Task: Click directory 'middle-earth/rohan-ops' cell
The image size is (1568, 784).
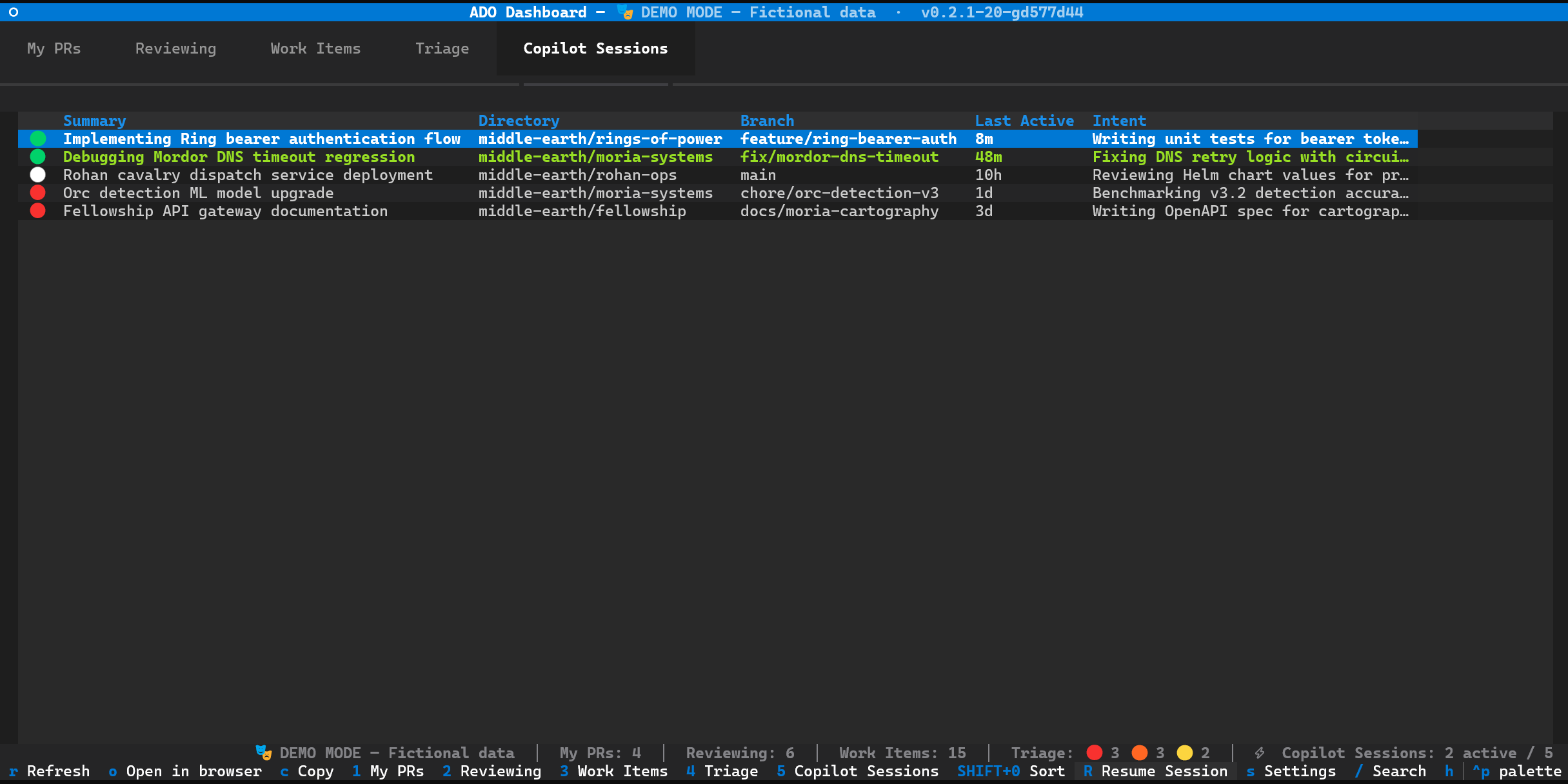Action: [x=578, y=175]
